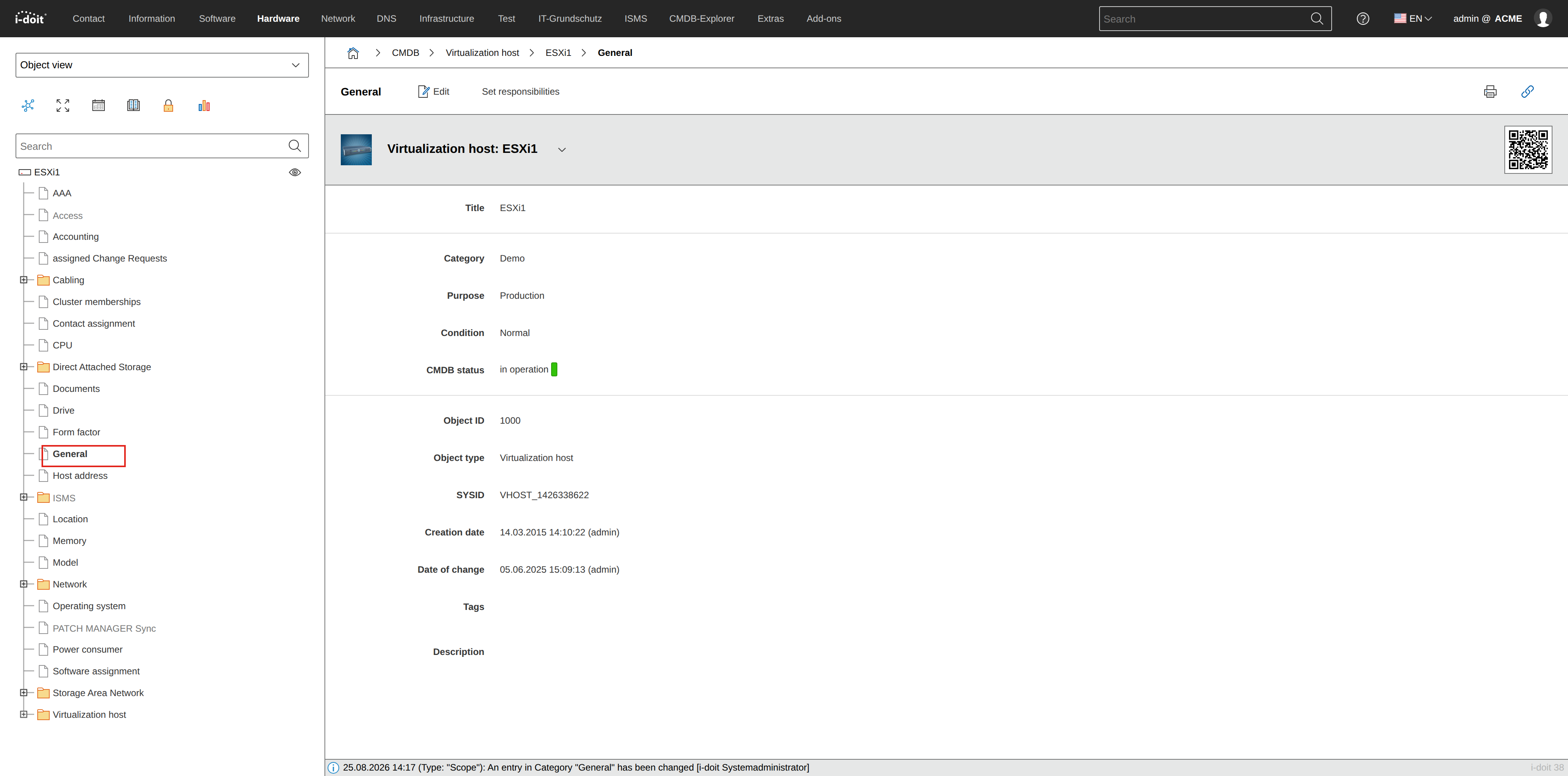Open the Object view dropdown
This screenshot has height=776, width=1568.
tap(162, 65)
